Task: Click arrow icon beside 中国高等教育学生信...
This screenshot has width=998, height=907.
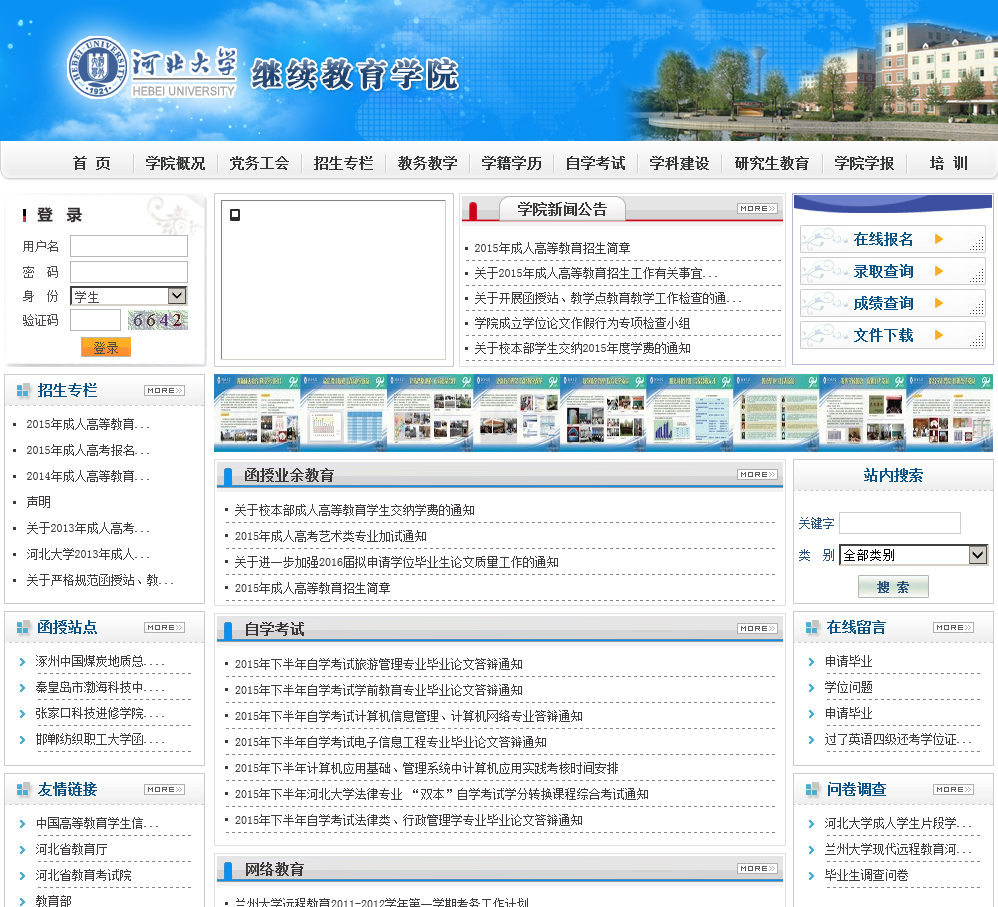Action: coord(22,824)
